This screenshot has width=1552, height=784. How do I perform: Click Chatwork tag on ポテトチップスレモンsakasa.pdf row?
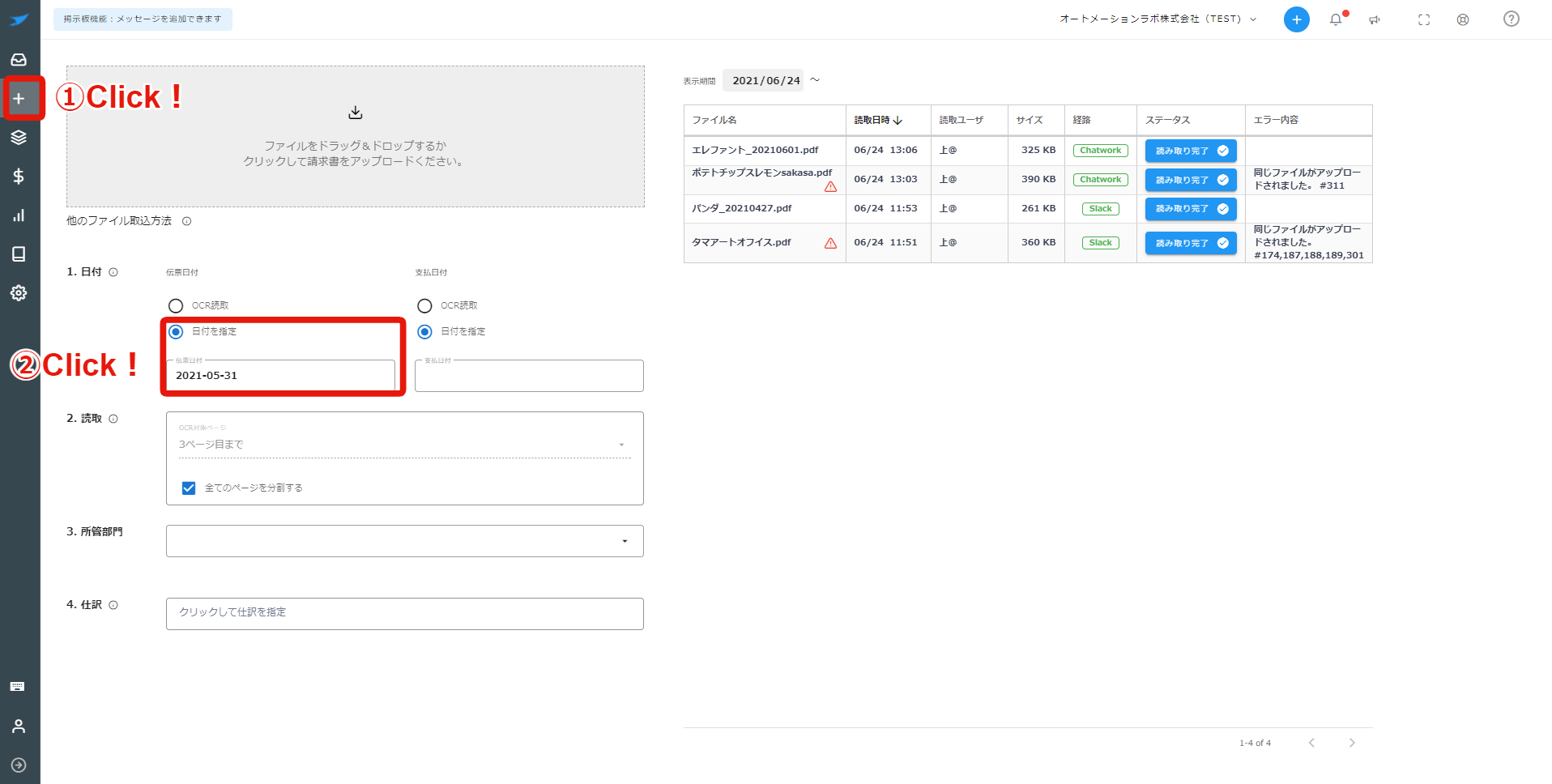1101,180
